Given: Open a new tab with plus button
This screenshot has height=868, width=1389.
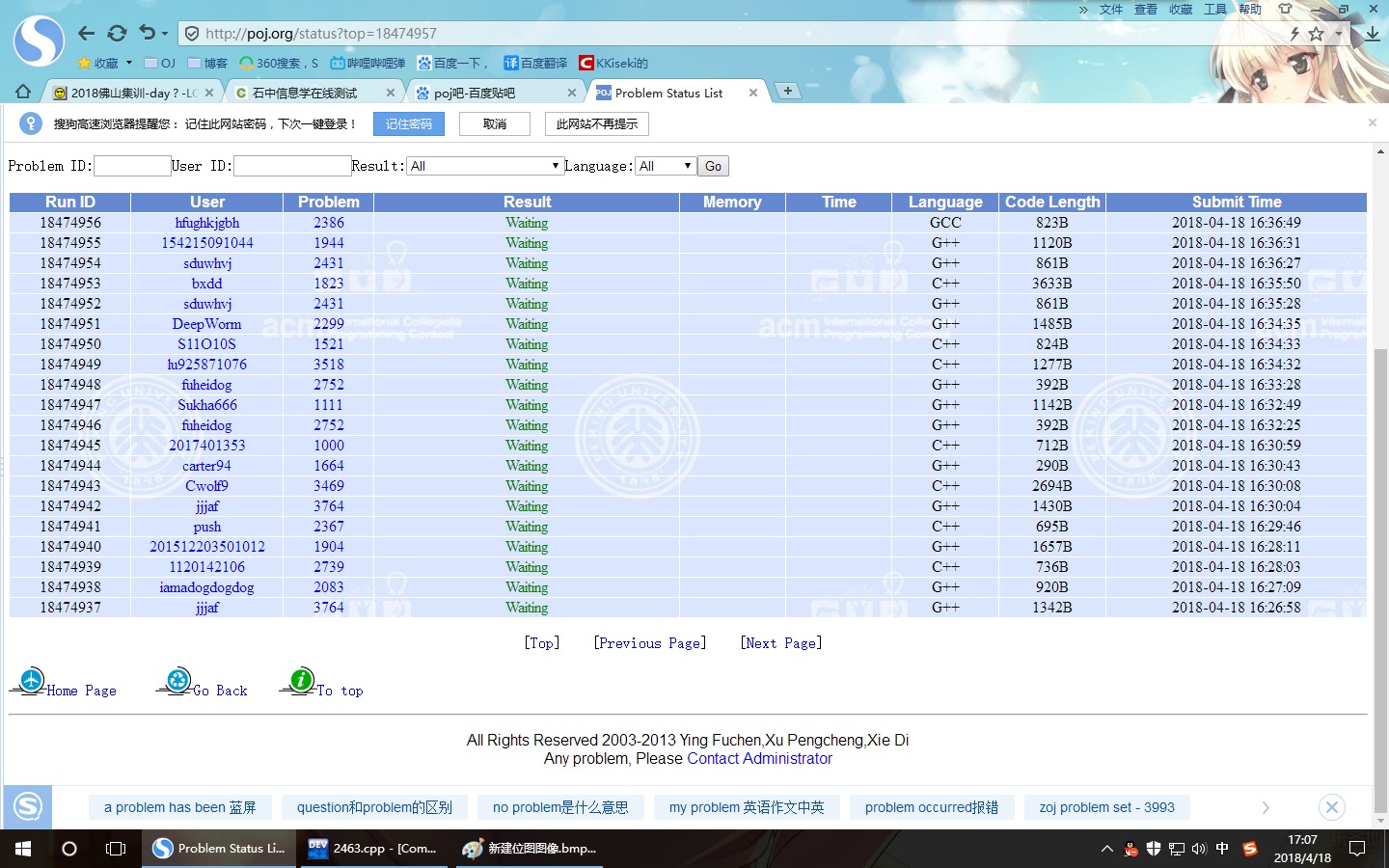Looking at the screenshot, I should 788,91.
